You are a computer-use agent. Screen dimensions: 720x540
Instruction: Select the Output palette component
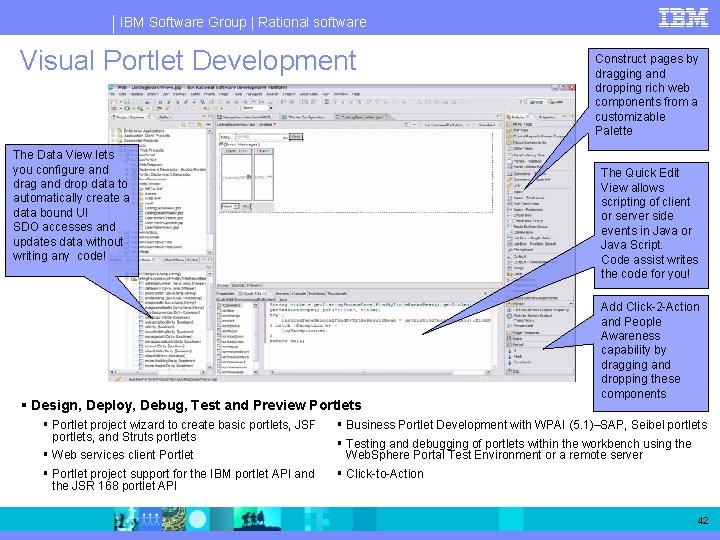[x=518, y=256]
